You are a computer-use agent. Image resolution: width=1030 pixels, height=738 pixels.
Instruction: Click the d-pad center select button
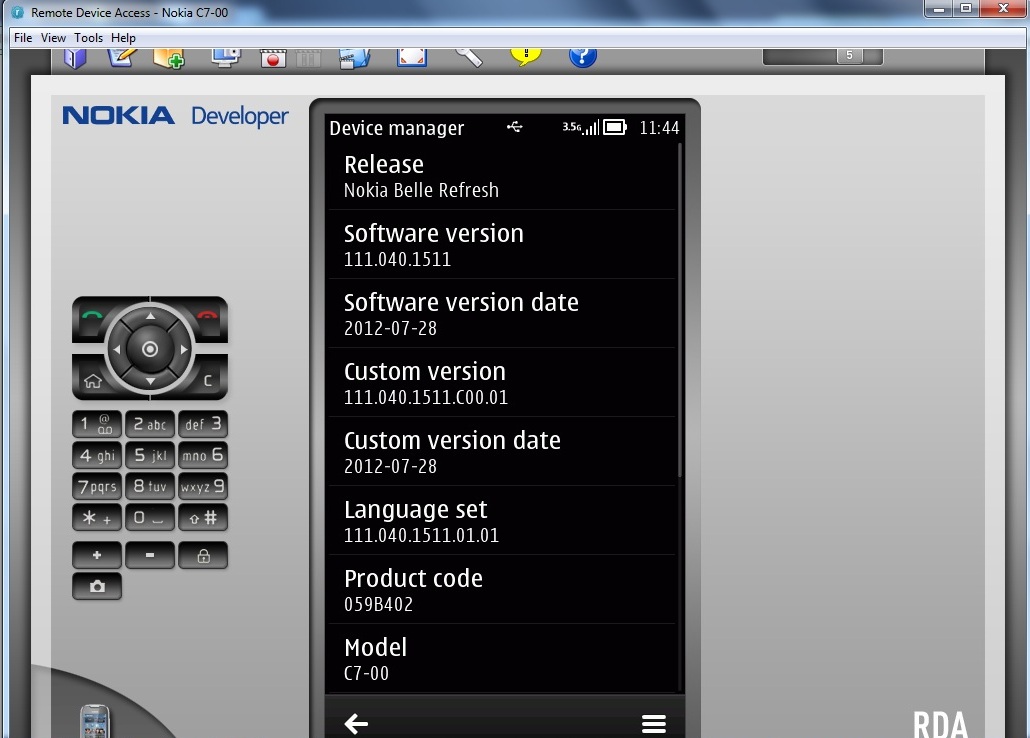pyautogui.click(x=150, y=349)
